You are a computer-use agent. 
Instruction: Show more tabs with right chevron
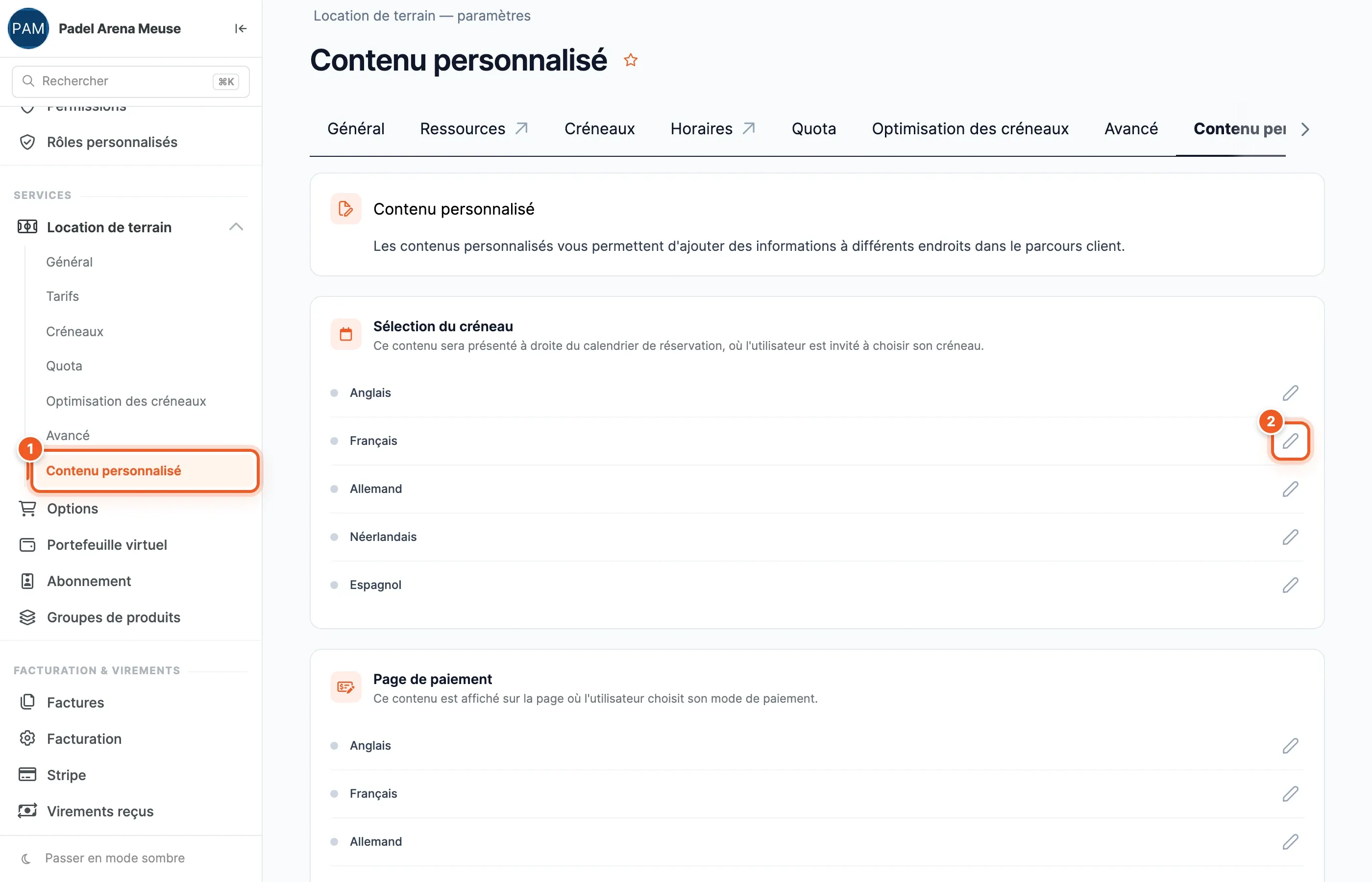point(1305,129)
